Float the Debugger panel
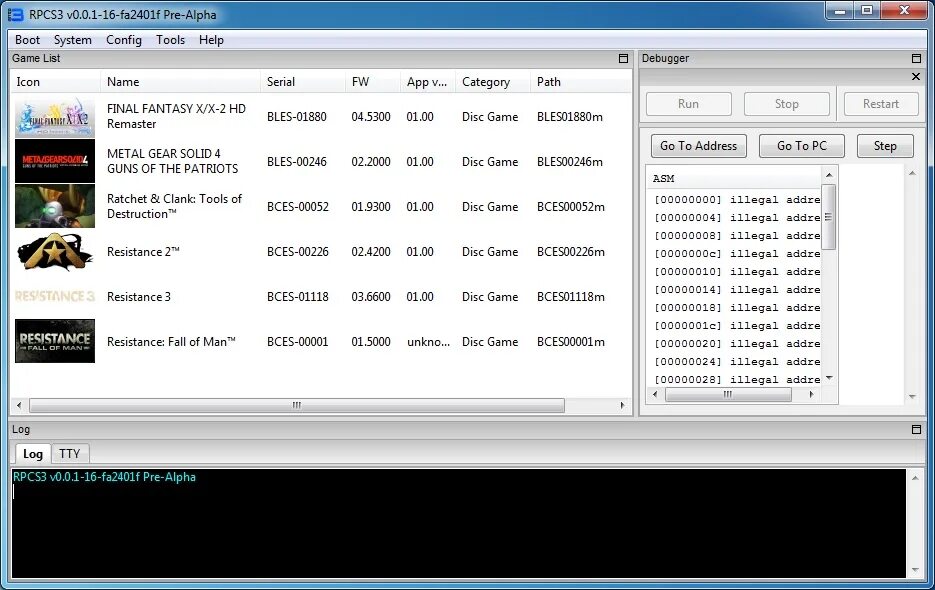Image resolution: width=935 pixels, height=590 pixels. pyautogui.click(x=917, y=58)
